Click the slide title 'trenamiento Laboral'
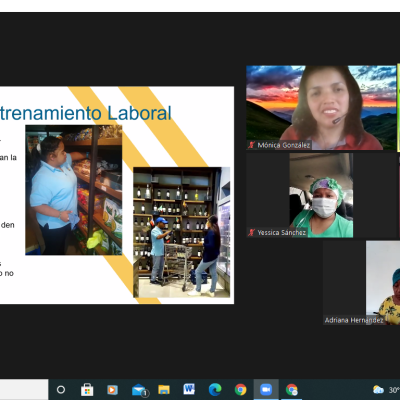This screenshot has width=400, height=400. (85, 113)
